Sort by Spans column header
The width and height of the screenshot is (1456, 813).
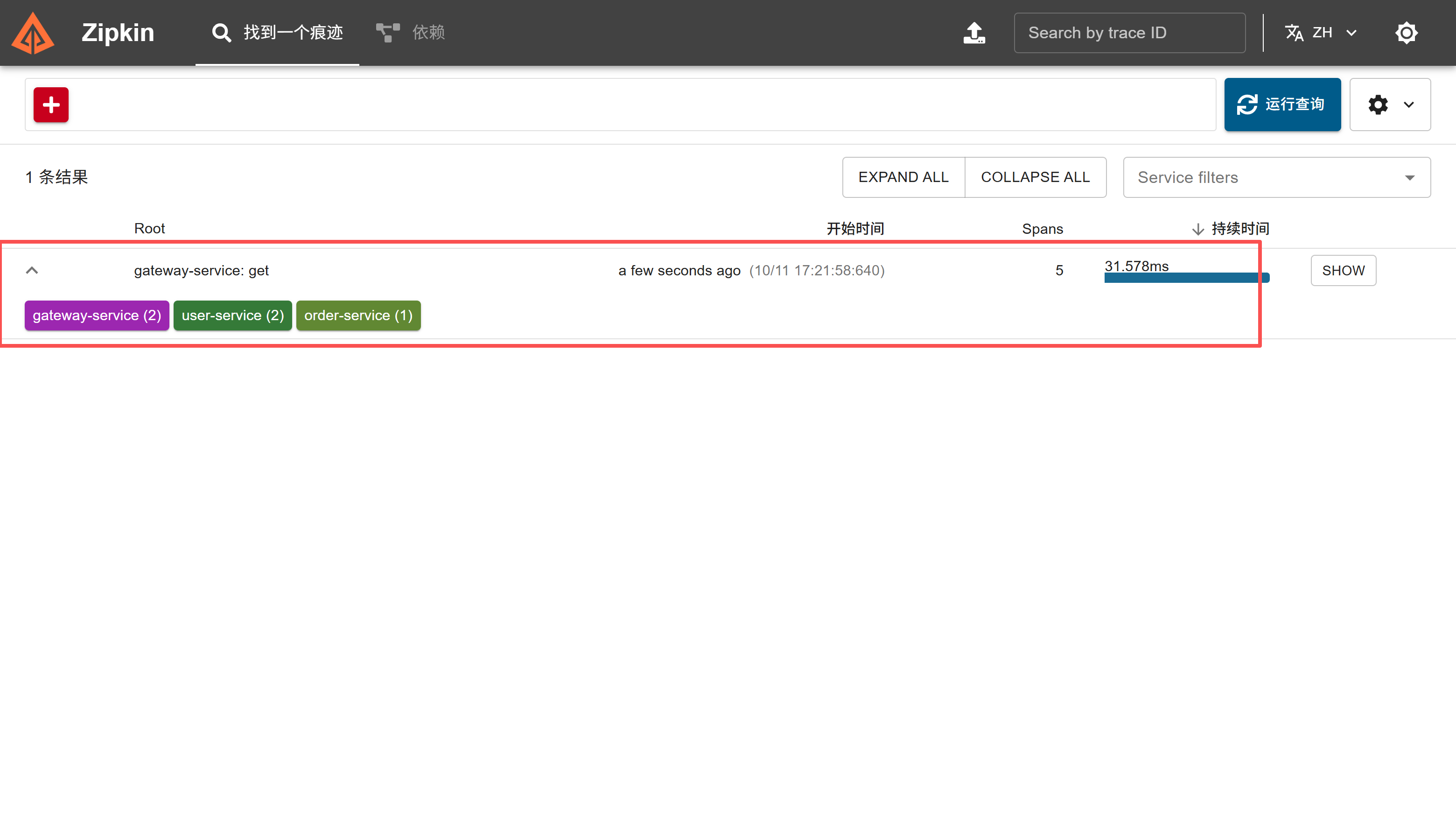point(1042,228)
